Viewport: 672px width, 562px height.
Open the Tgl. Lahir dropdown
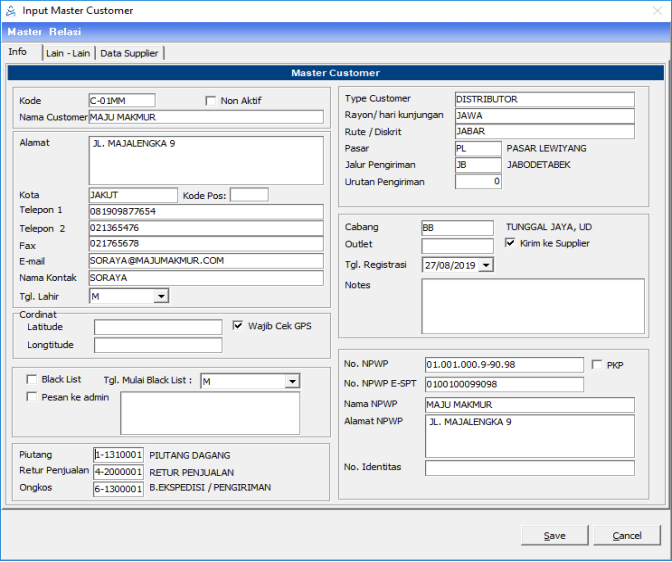pyautogui.click(x=161, y=296)
